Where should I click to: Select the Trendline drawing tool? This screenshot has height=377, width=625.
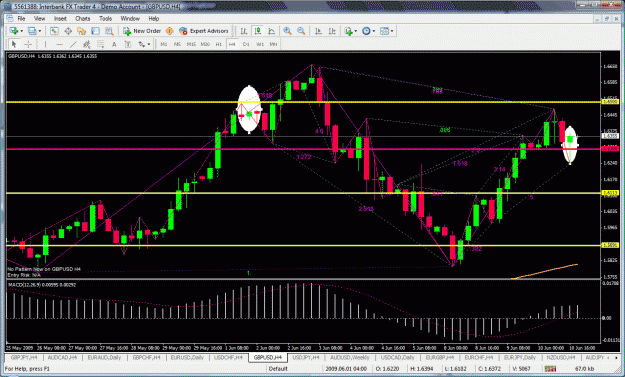click(73, 44)
